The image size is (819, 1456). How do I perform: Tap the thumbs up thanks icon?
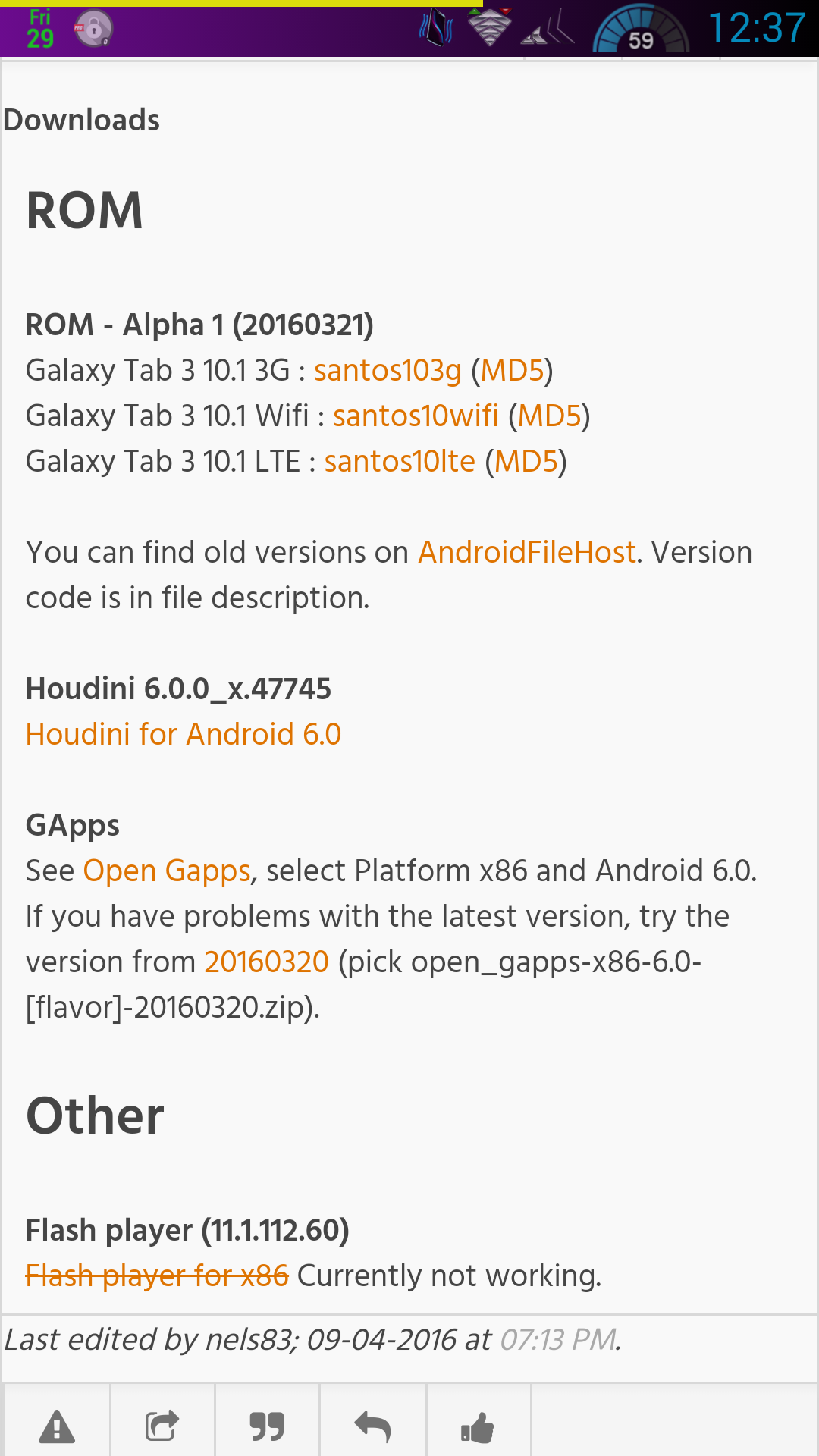[478, 1427]
